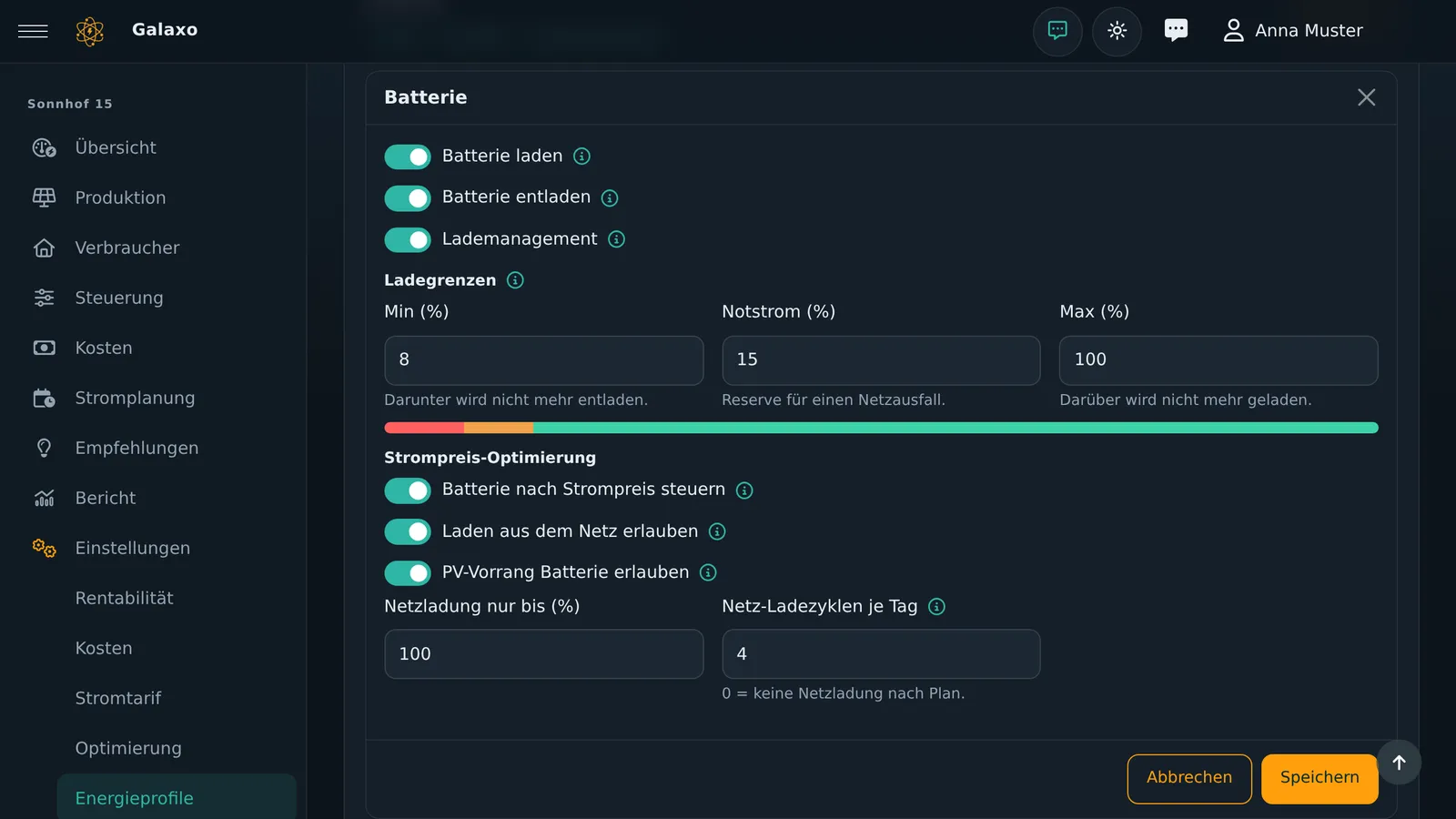Show info for Batterie nach Strompreis steuern
Image resolution: width=1456 pixels, height=819 pixels.
pyautogui.click(x=744, y=490)
